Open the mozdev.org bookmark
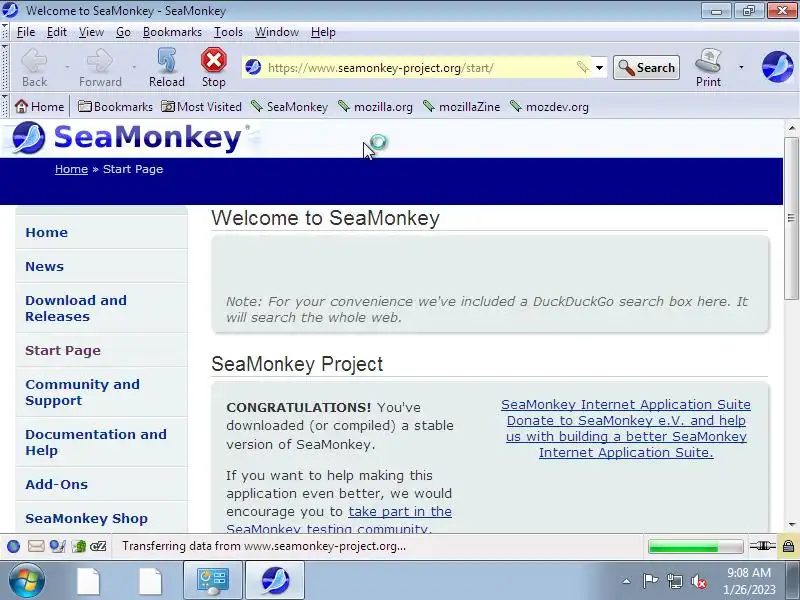Viewport: 800px width, 600px height. coord(549,107)
